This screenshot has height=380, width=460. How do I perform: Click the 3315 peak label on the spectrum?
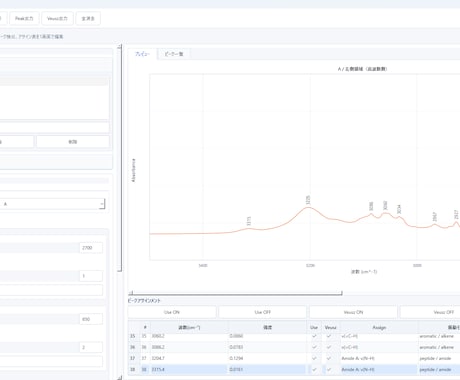(x=248, y=221)
